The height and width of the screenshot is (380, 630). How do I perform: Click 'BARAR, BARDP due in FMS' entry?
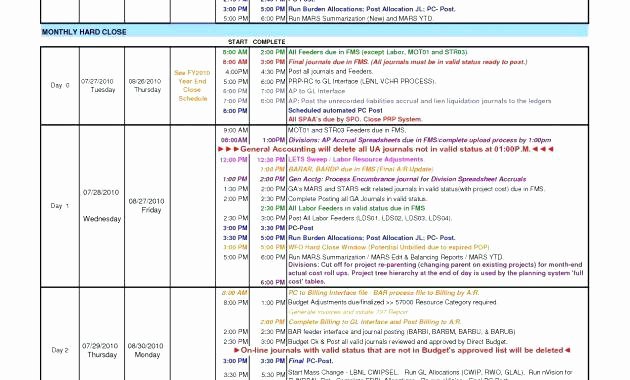click(361, 169)
